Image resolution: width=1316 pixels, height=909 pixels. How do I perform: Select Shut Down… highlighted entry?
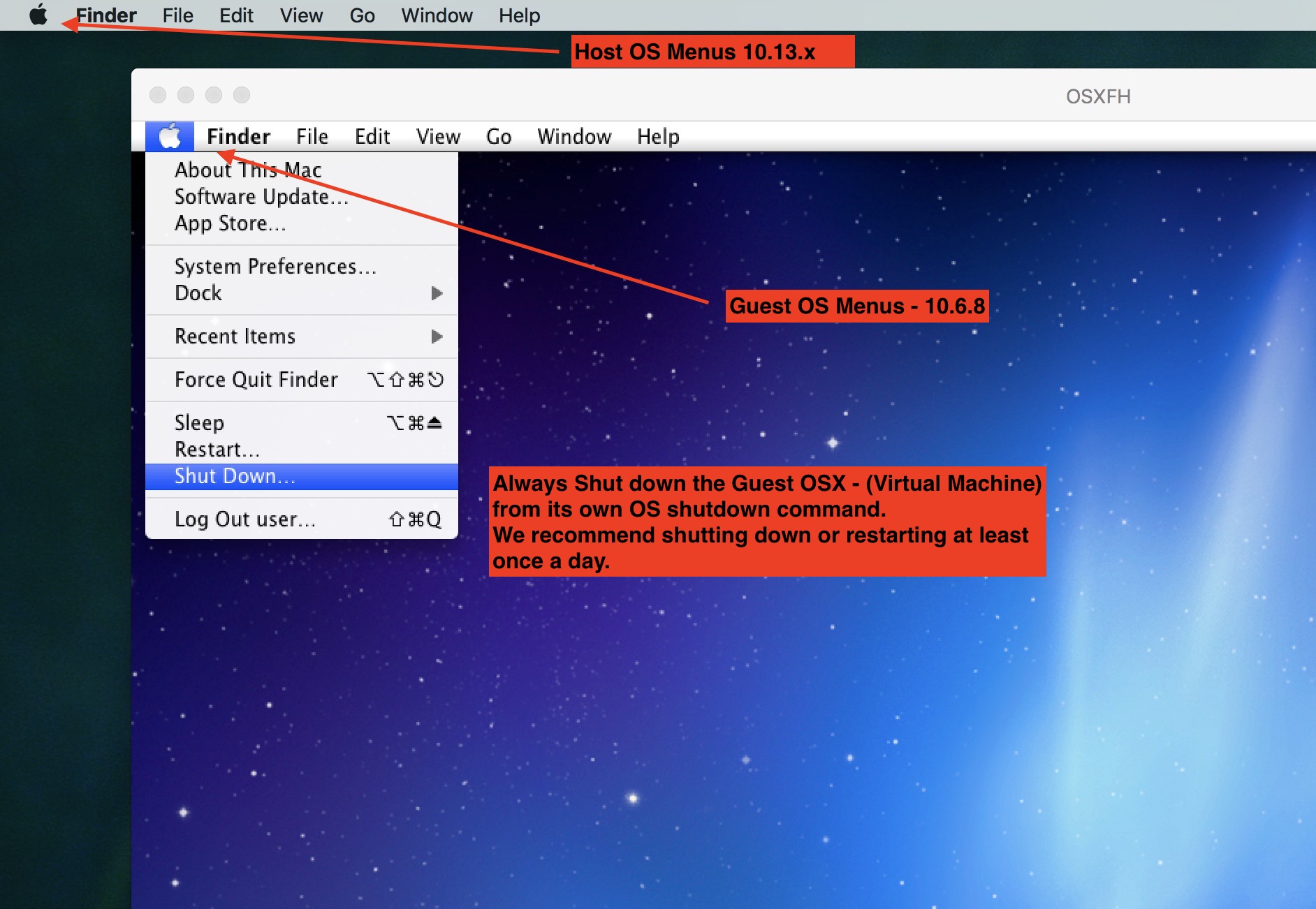tap(301, 476)
